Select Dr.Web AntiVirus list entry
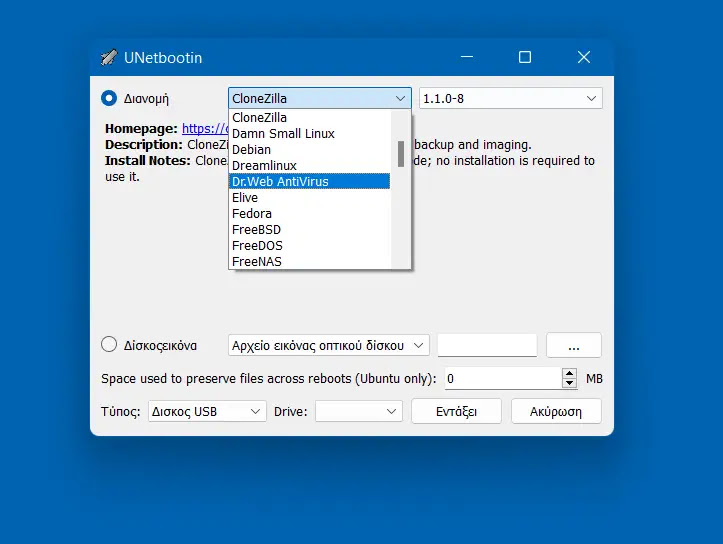The height and width of the screenshot is (544, 723). click(309, 182)
